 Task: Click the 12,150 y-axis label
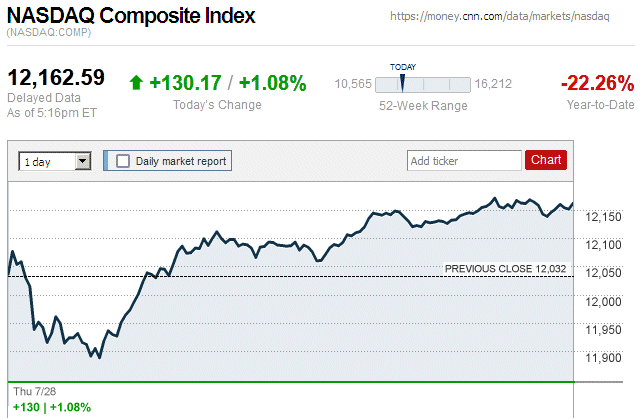click(602, 217)
